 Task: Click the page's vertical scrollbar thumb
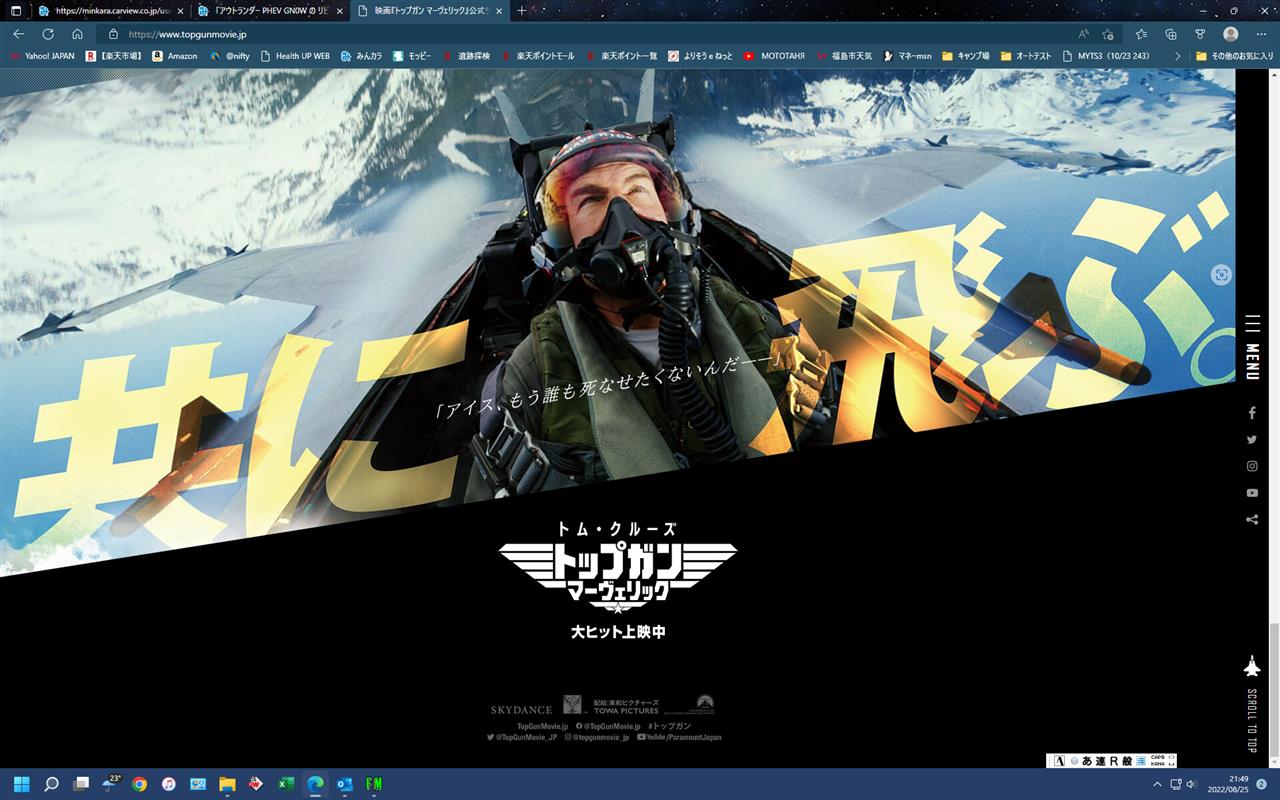pyautogui.click(x=1274, y=688)
